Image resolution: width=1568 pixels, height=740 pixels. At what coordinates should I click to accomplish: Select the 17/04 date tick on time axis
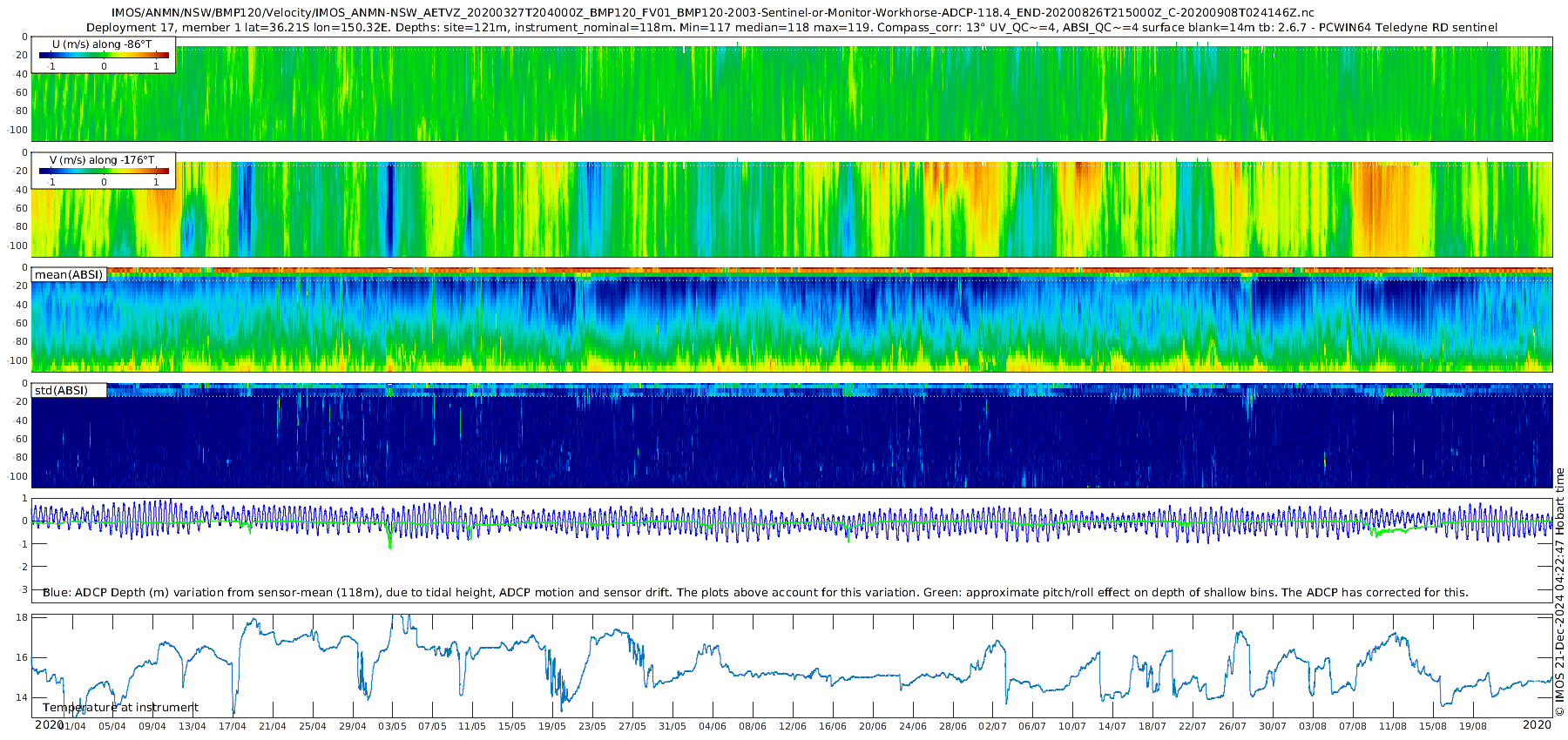[x=232, y=726]
